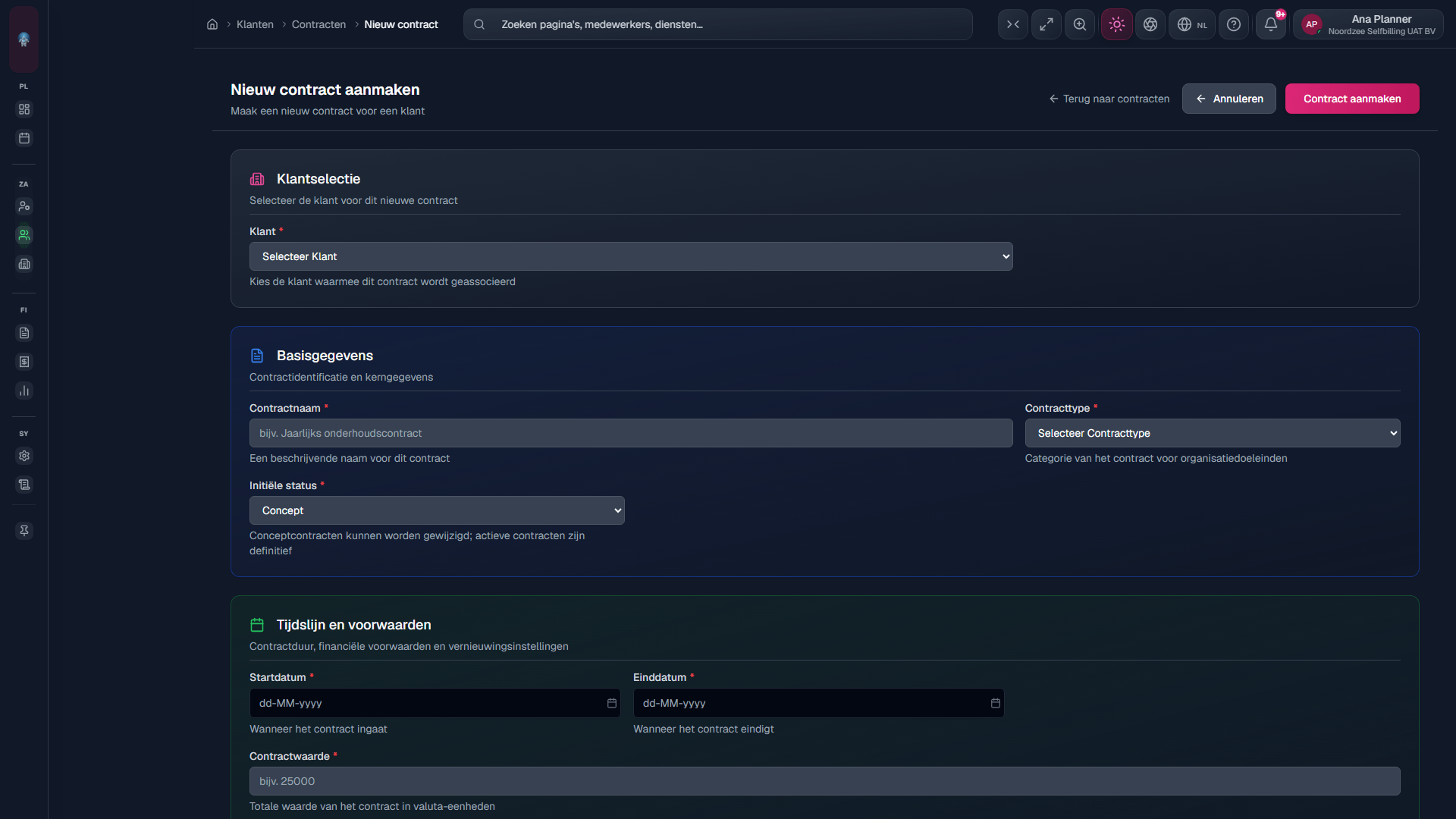
Task: Open the building locations sidebar icon
Action: (24, 264)
